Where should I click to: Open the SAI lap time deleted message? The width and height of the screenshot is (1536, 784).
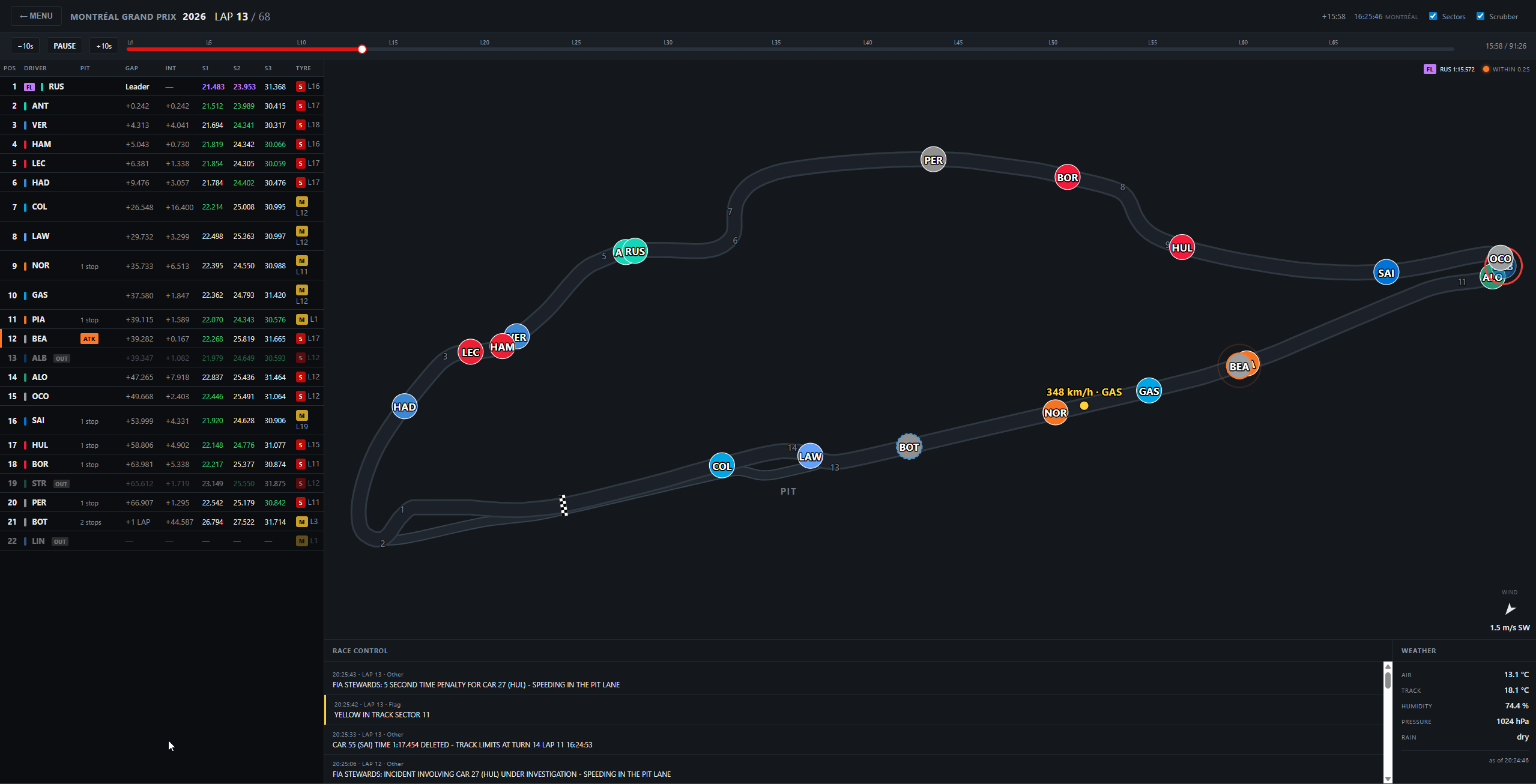854,740
